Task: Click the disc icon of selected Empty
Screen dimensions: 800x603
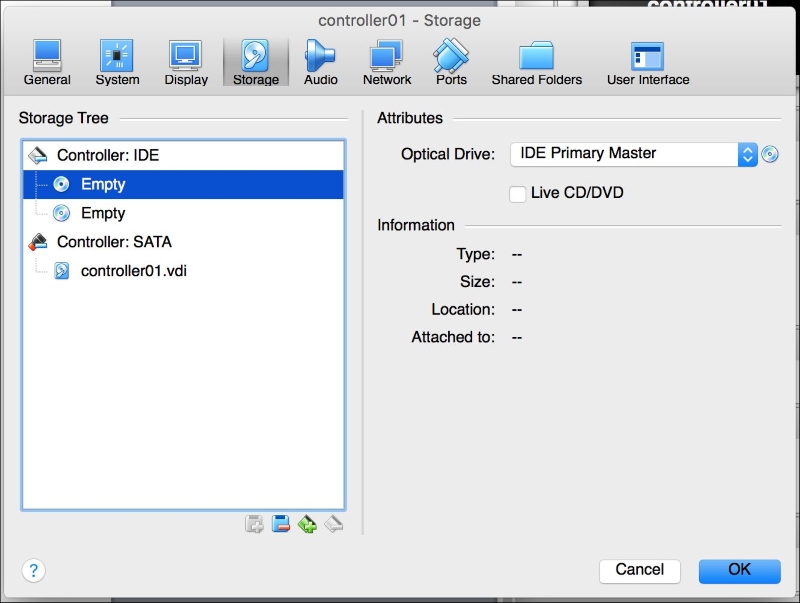Action: point(61,184)
